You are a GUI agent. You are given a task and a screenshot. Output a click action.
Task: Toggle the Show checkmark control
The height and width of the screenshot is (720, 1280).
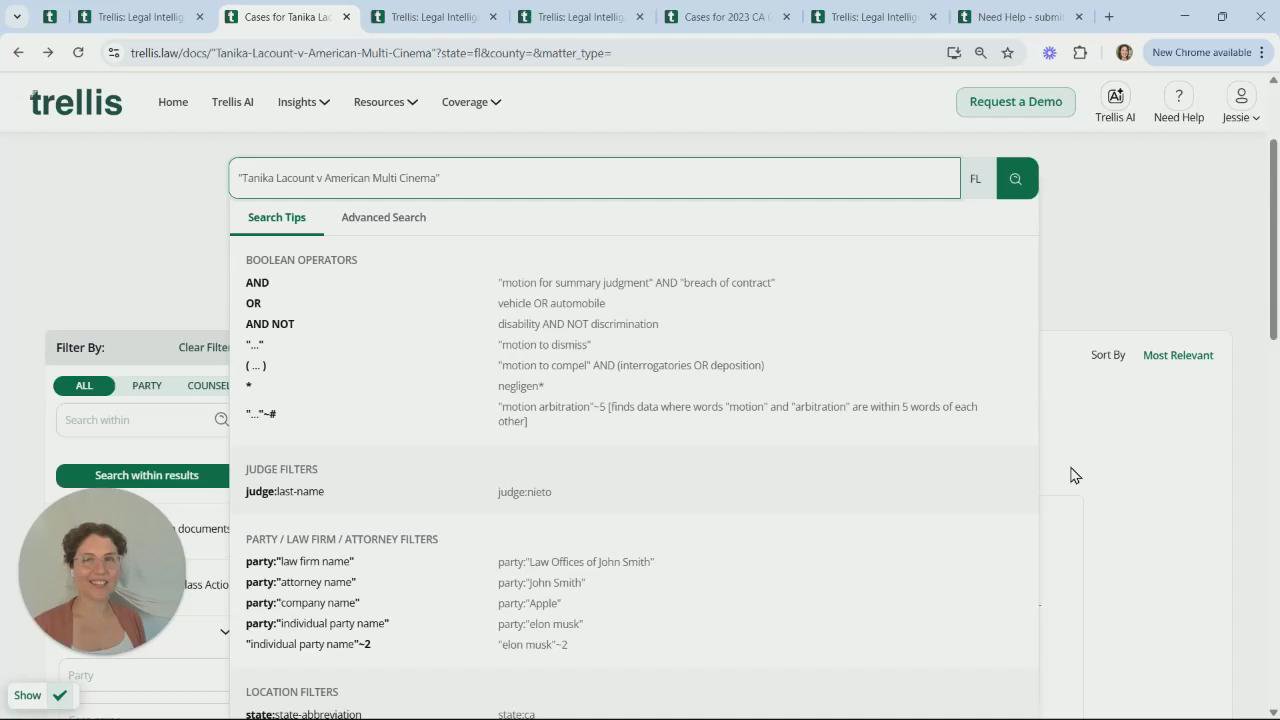(60, 696)
